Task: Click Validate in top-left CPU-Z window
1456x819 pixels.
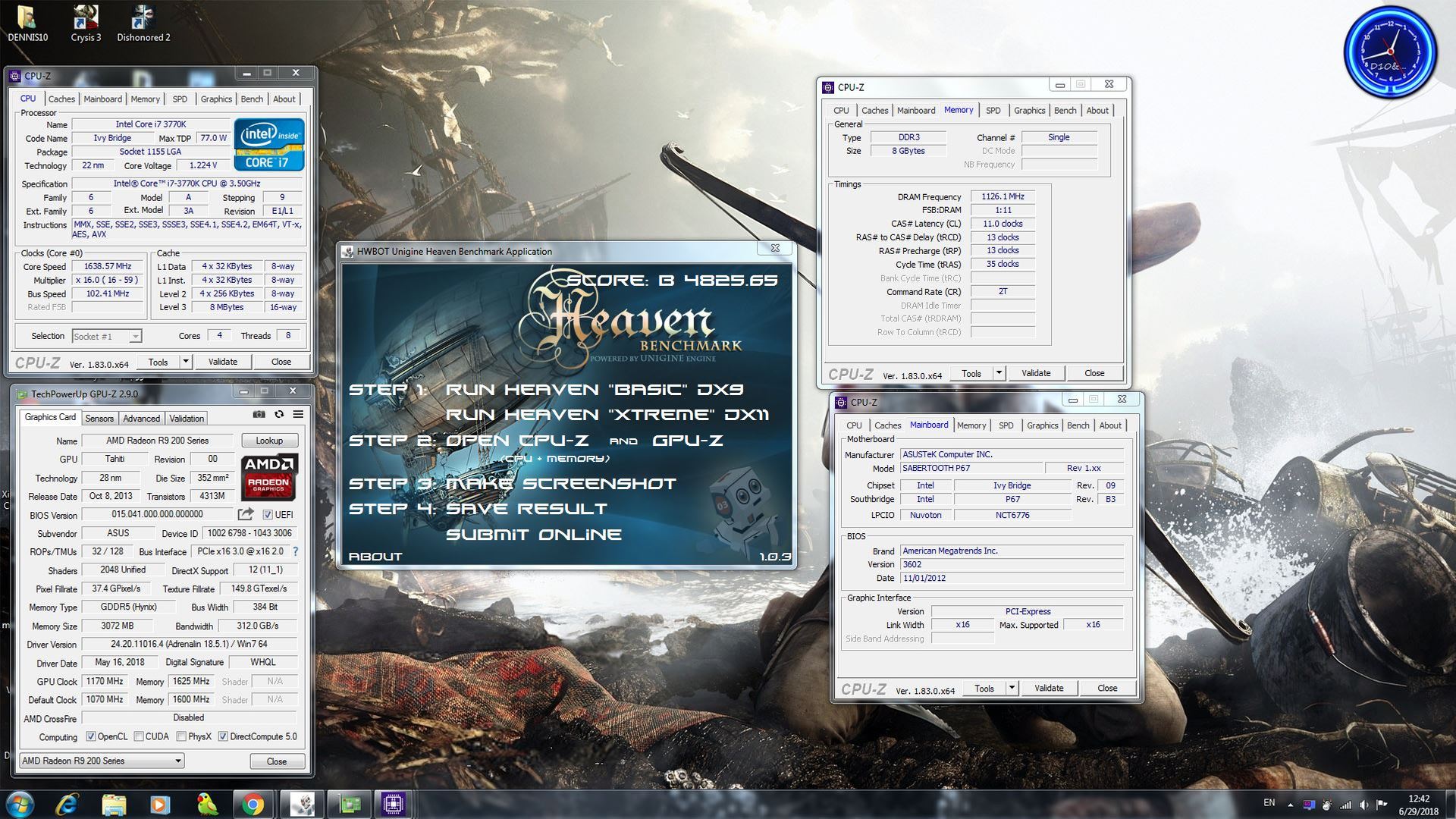Action: point(223,362)
